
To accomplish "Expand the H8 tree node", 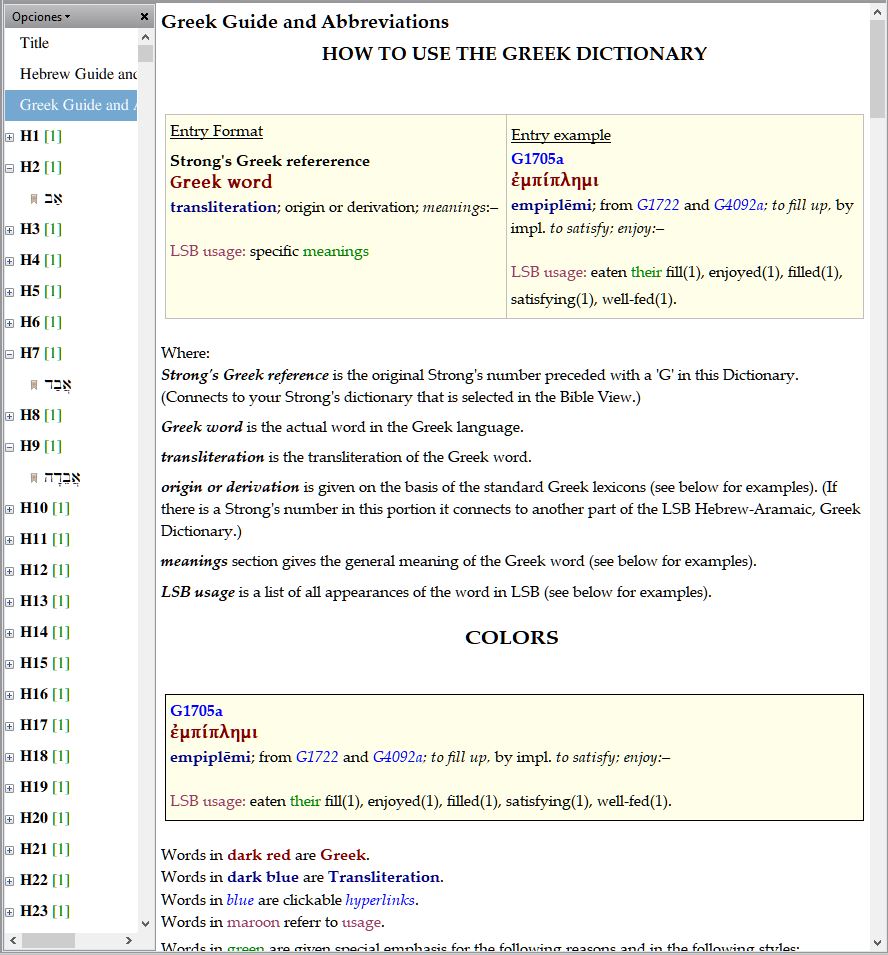I will coord(10,417).
